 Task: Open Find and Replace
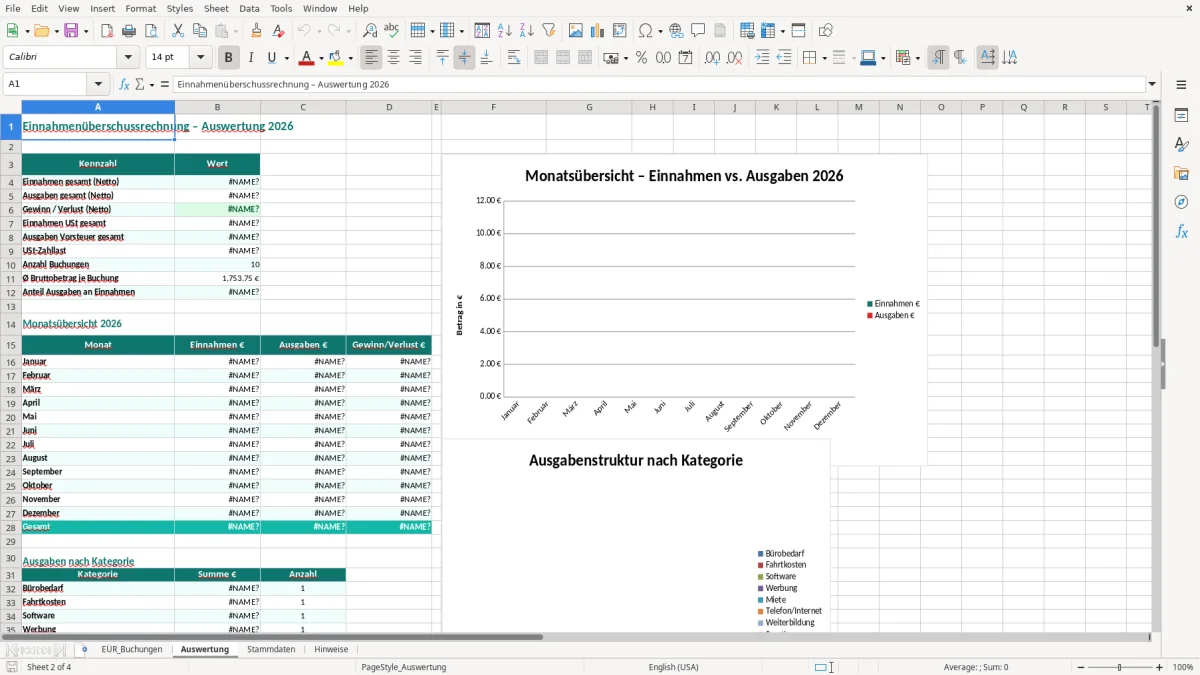(x=370, y=31)
